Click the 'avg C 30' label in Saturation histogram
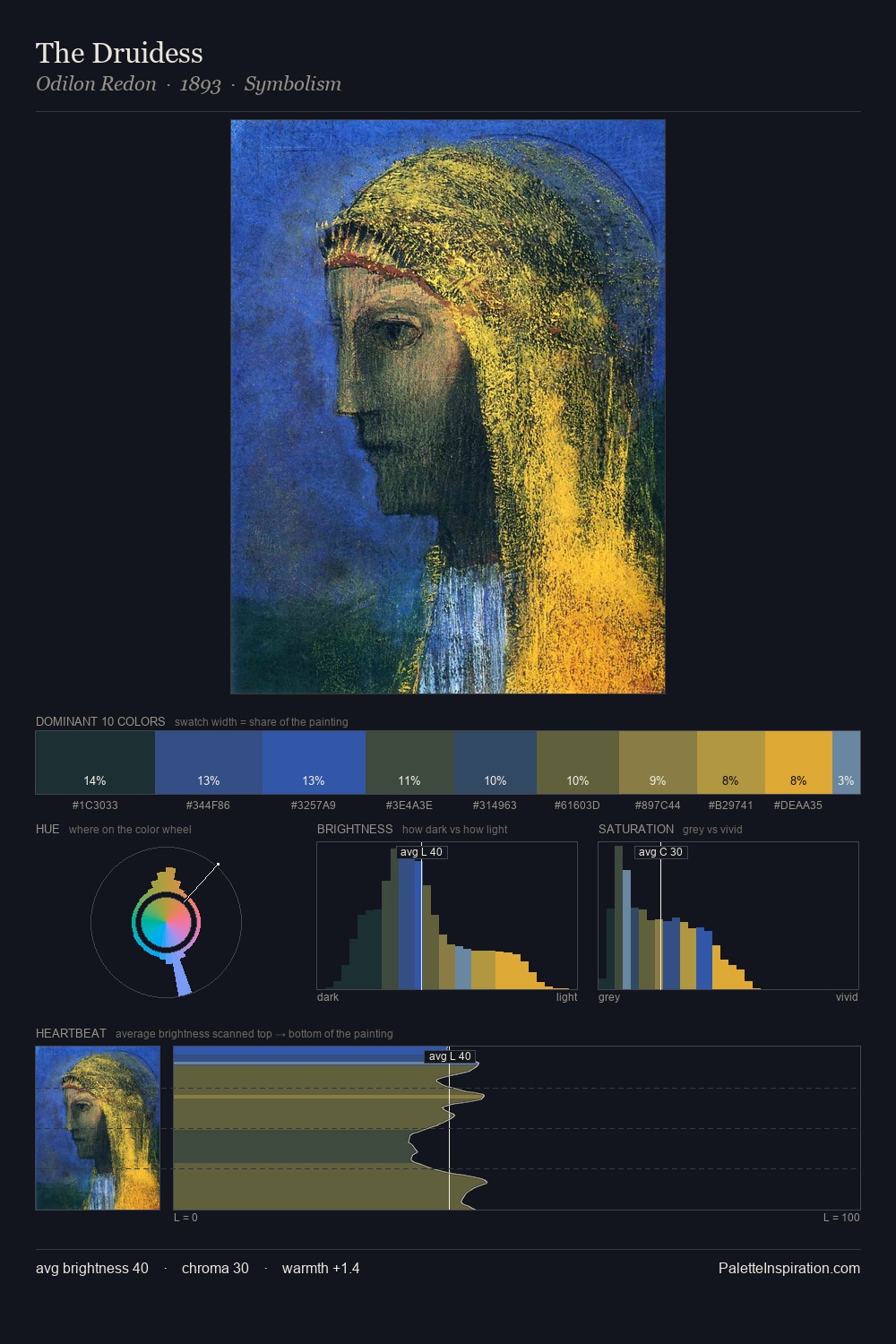The height and width of the screenshot is (1344, 896). pos(660,852)
